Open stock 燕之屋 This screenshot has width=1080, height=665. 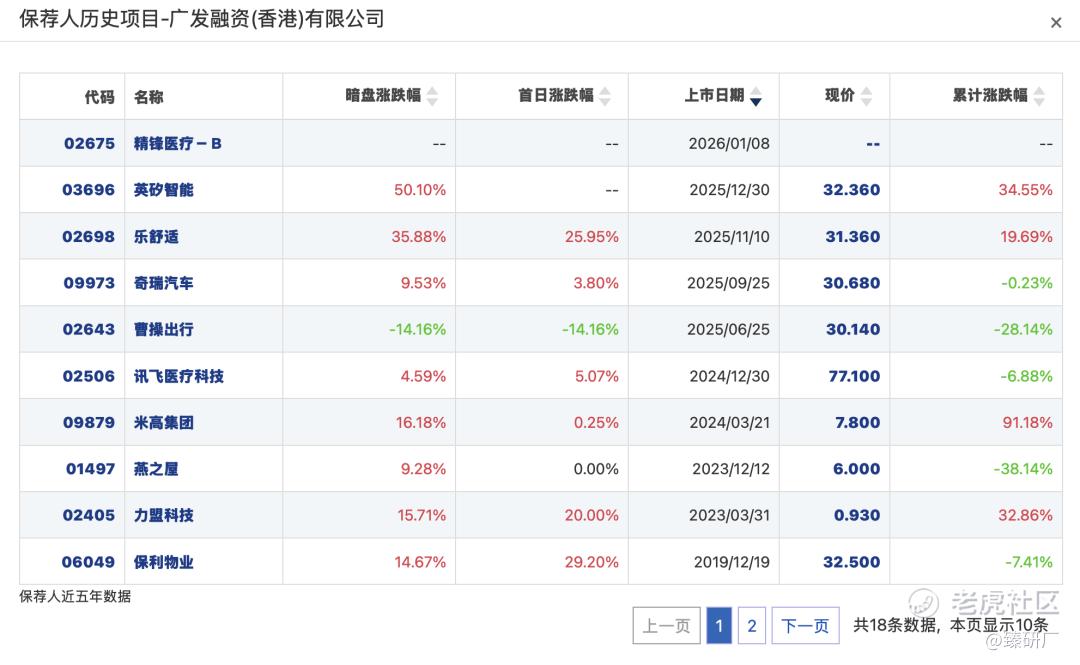(156, 469)
